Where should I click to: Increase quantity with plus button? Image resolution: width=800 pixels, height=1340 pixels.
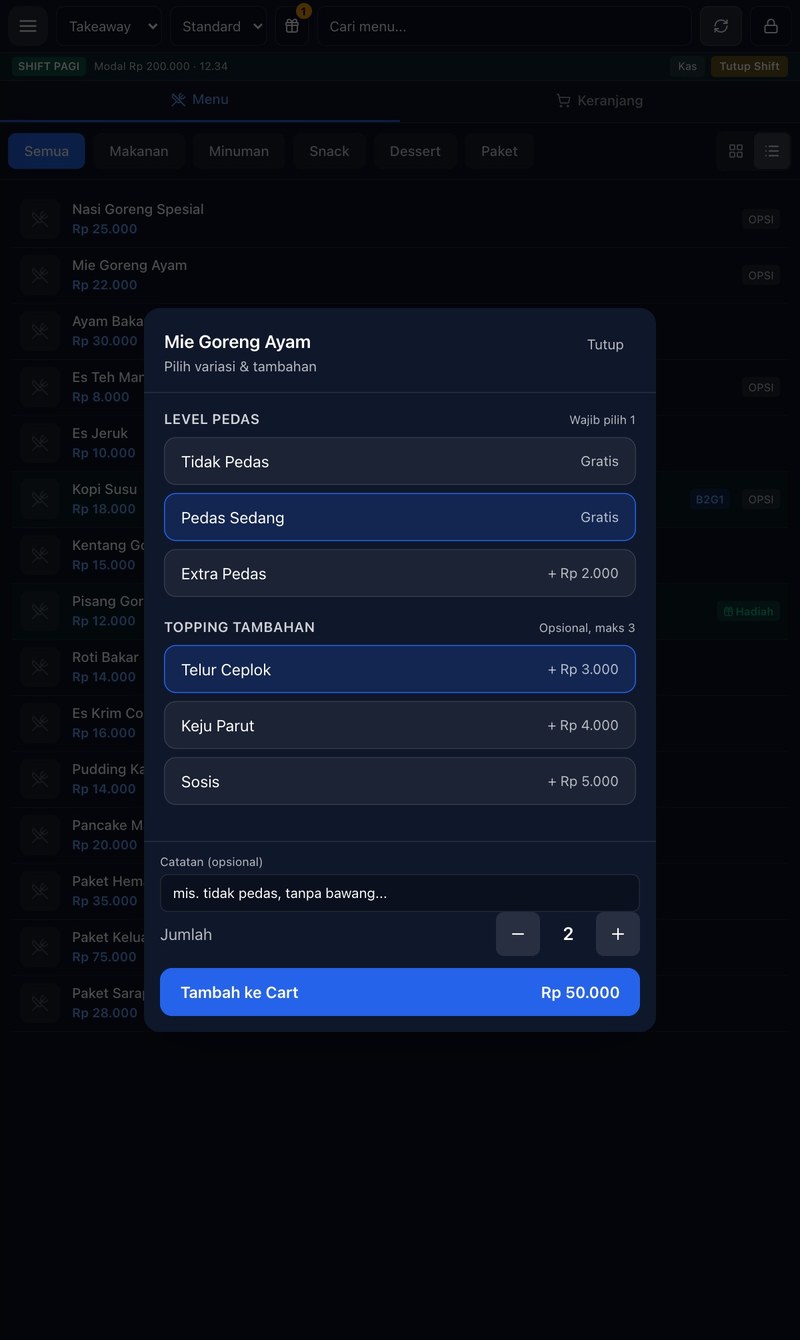click(618, 934)
